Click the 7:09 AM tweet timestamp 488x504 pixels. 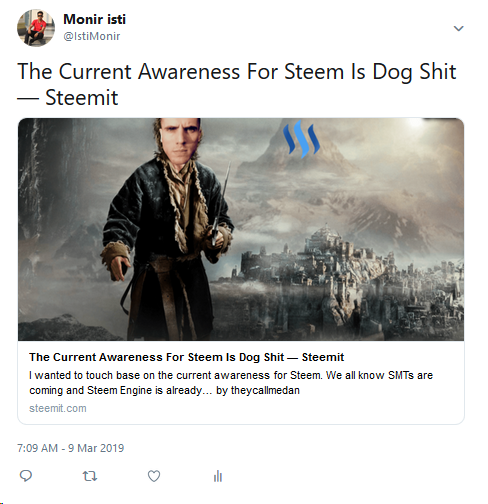pos(37,448)
